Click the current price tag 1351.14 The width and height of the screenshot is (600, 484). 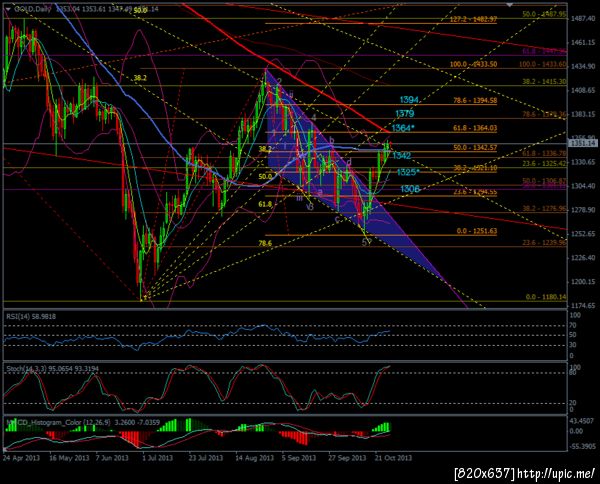click(x=582, y=143)
